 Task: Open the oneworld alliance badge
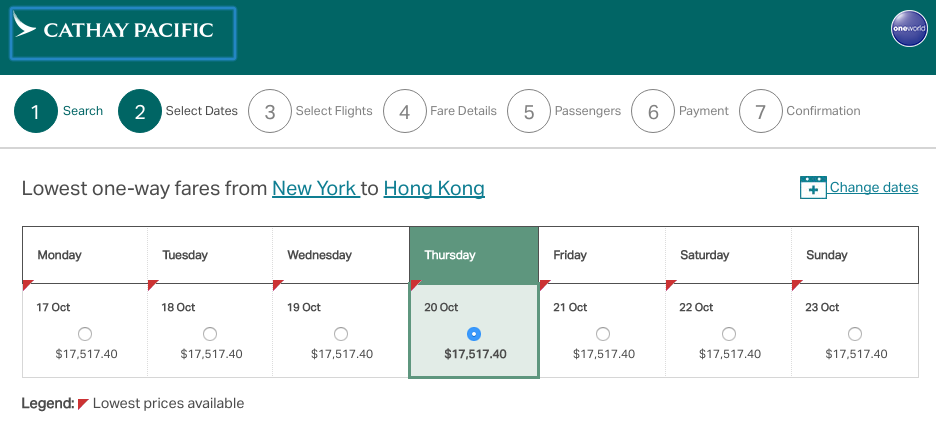(x=909, y=28)
